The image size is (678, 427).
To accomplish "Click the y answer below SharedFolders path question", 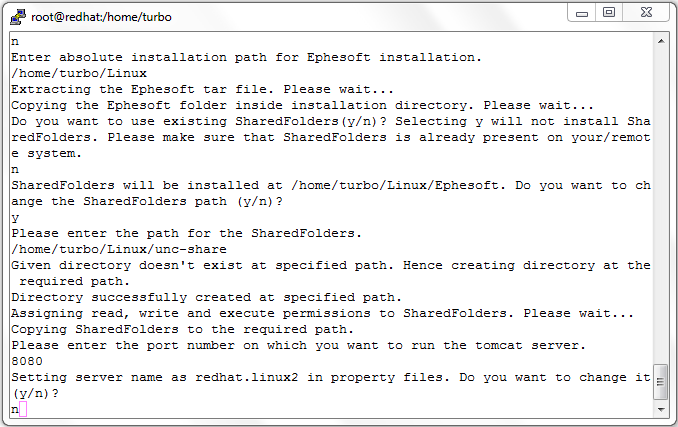I will [15, 217].
